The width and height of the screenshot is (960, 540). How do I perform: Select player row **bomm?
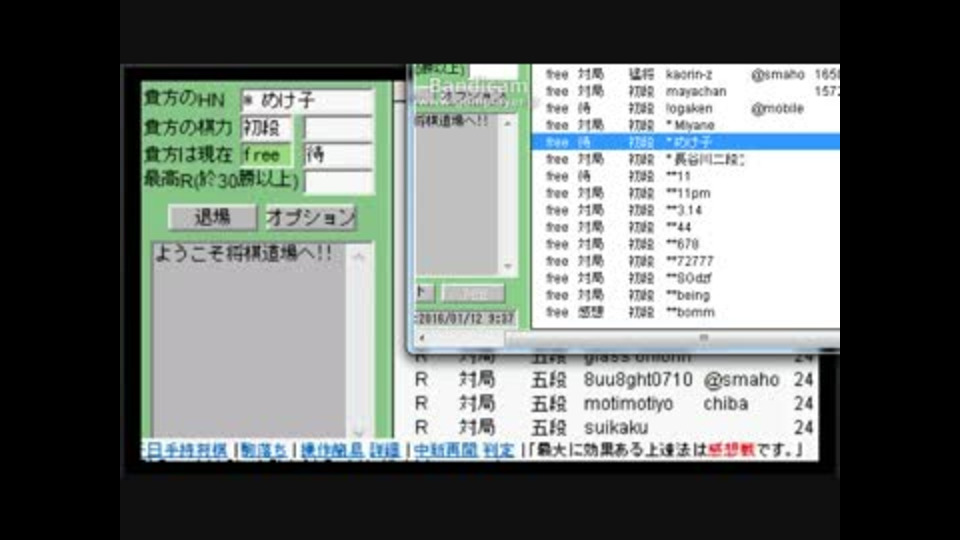(x=686, y=312)
